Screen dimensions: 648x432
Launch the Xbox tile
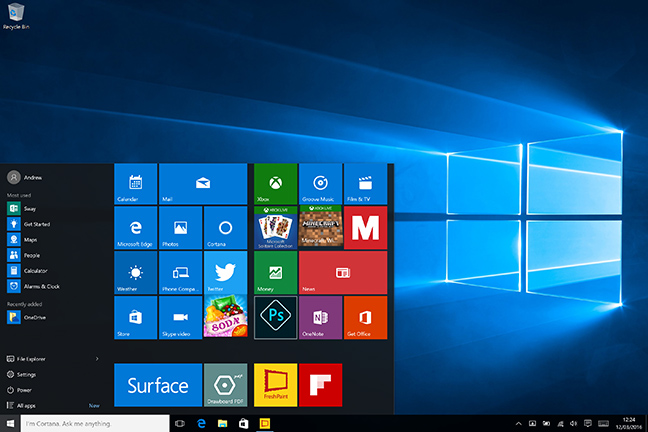click(276, 184)
